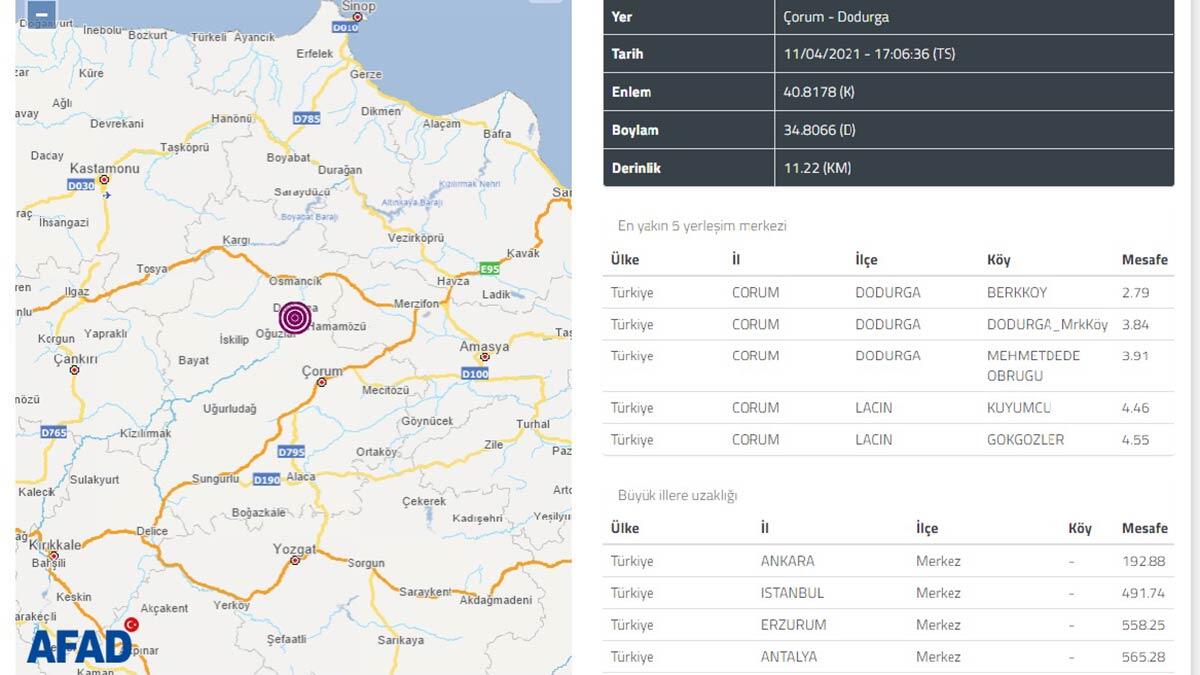The image size is (1200, 675).
Task: Click the Kastamonu airport icon
Action: click(x=107, y=195)
